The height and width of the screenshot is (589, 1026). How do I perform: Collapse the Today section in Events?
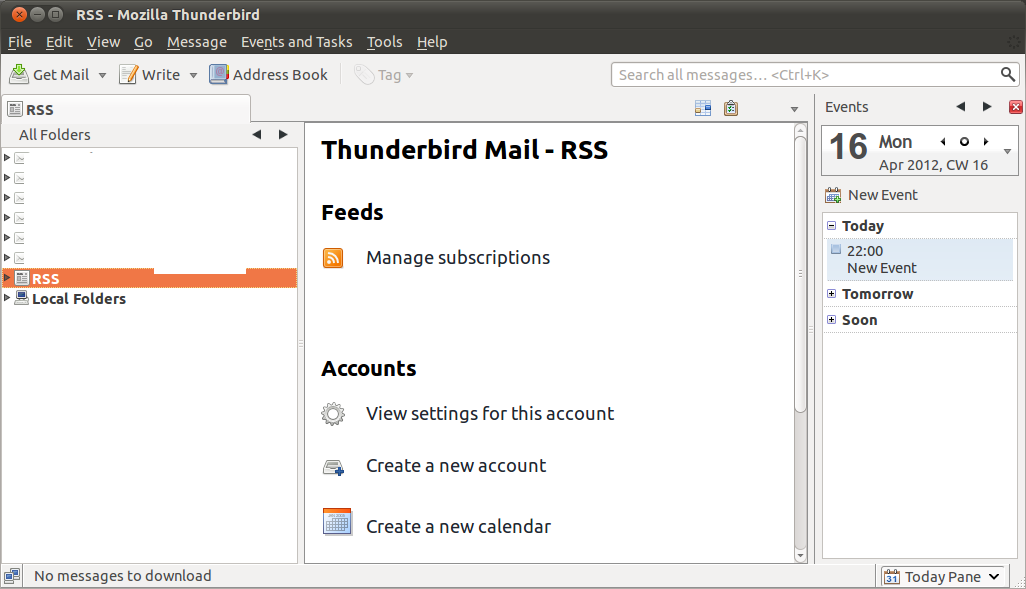[831, 226]
